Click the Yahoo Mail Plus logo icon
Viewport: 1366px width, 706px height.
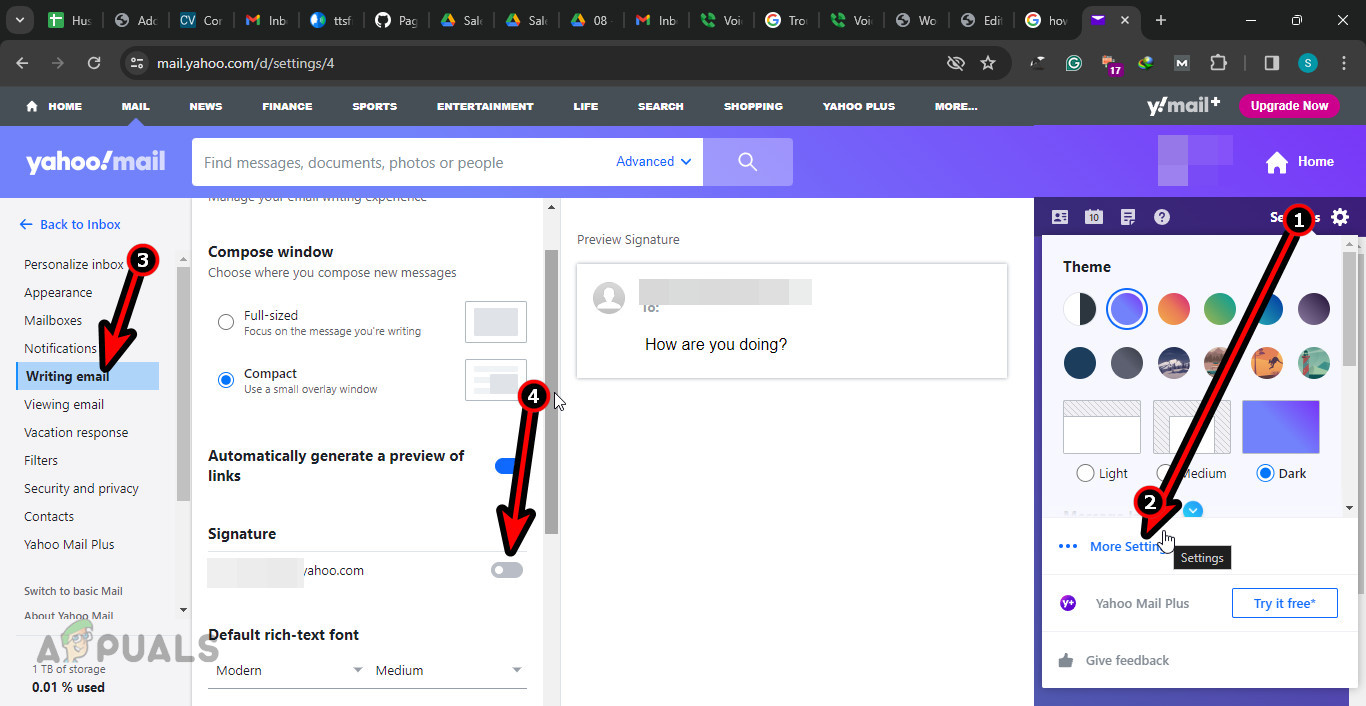coord(1067,602)
